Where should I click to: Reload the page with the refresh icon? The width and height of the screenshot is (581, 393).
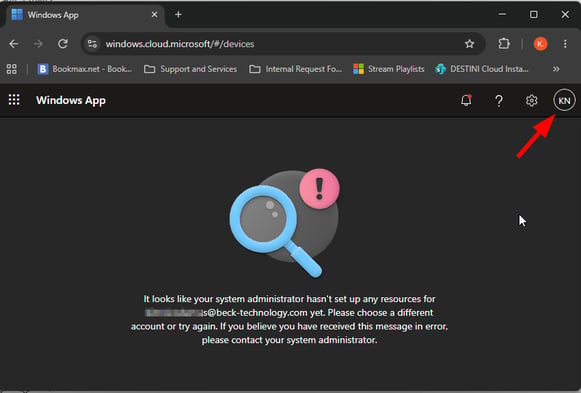[x=63, y=44]
